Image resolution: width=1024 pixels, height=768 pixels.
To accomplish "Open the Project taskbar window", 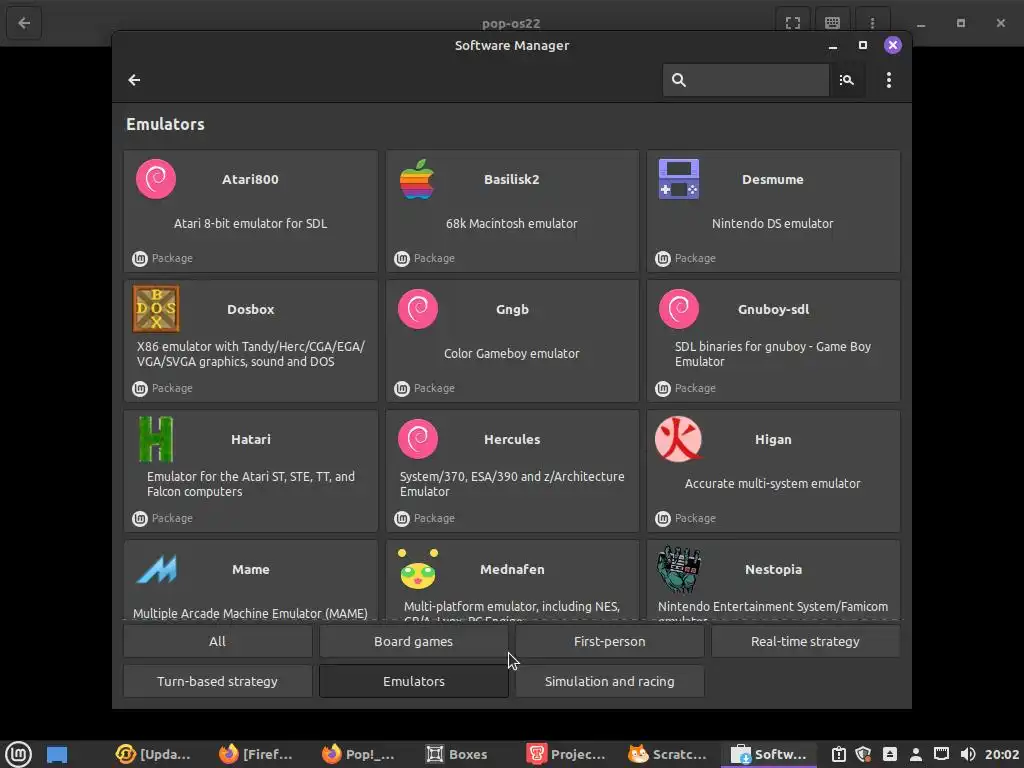I will (566, 754).
